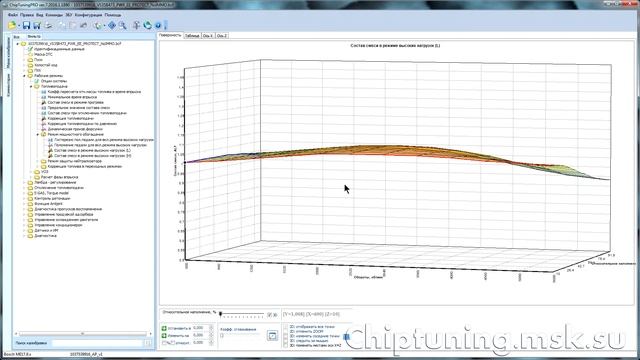Toggle '3D: следить за мышью' checkbox
Image resolution: width=640 pixels, height=360 pixels.
pos(285,340)
